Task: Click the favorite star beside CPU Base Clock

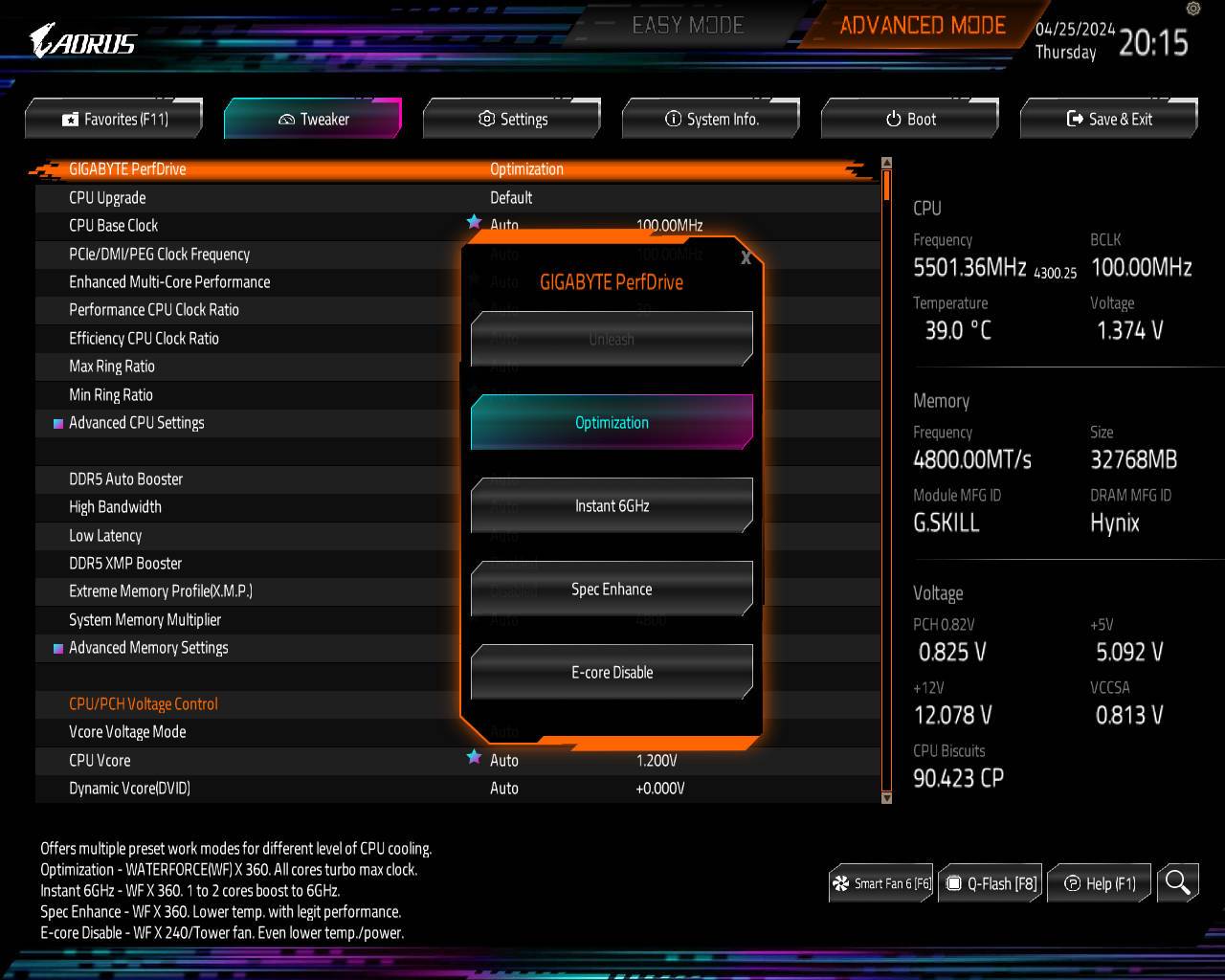Action: click(x=474, y=222)
